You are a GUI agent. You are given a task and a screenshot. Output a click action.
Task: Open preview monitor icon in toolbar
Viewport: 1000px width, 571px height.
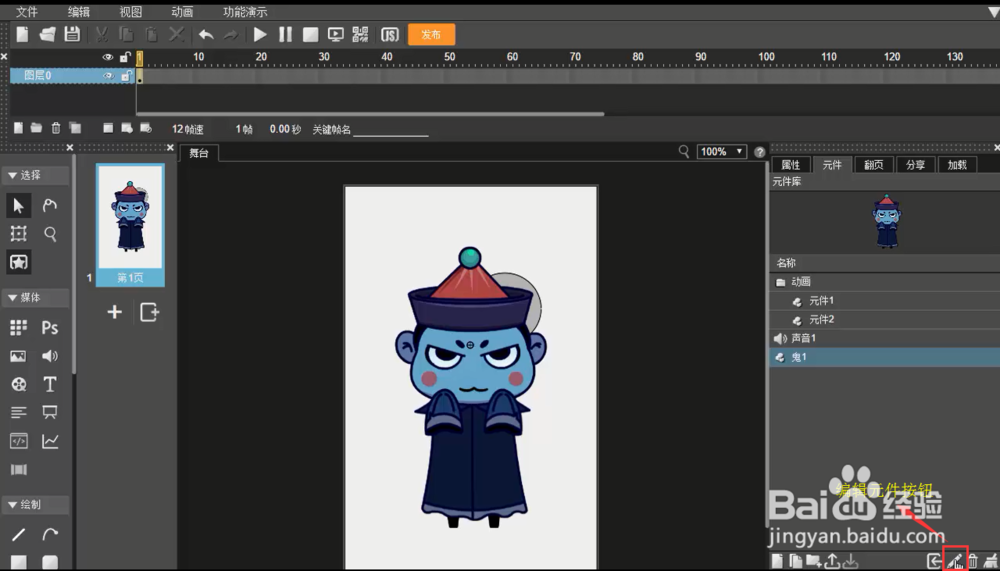coord(335,34)
